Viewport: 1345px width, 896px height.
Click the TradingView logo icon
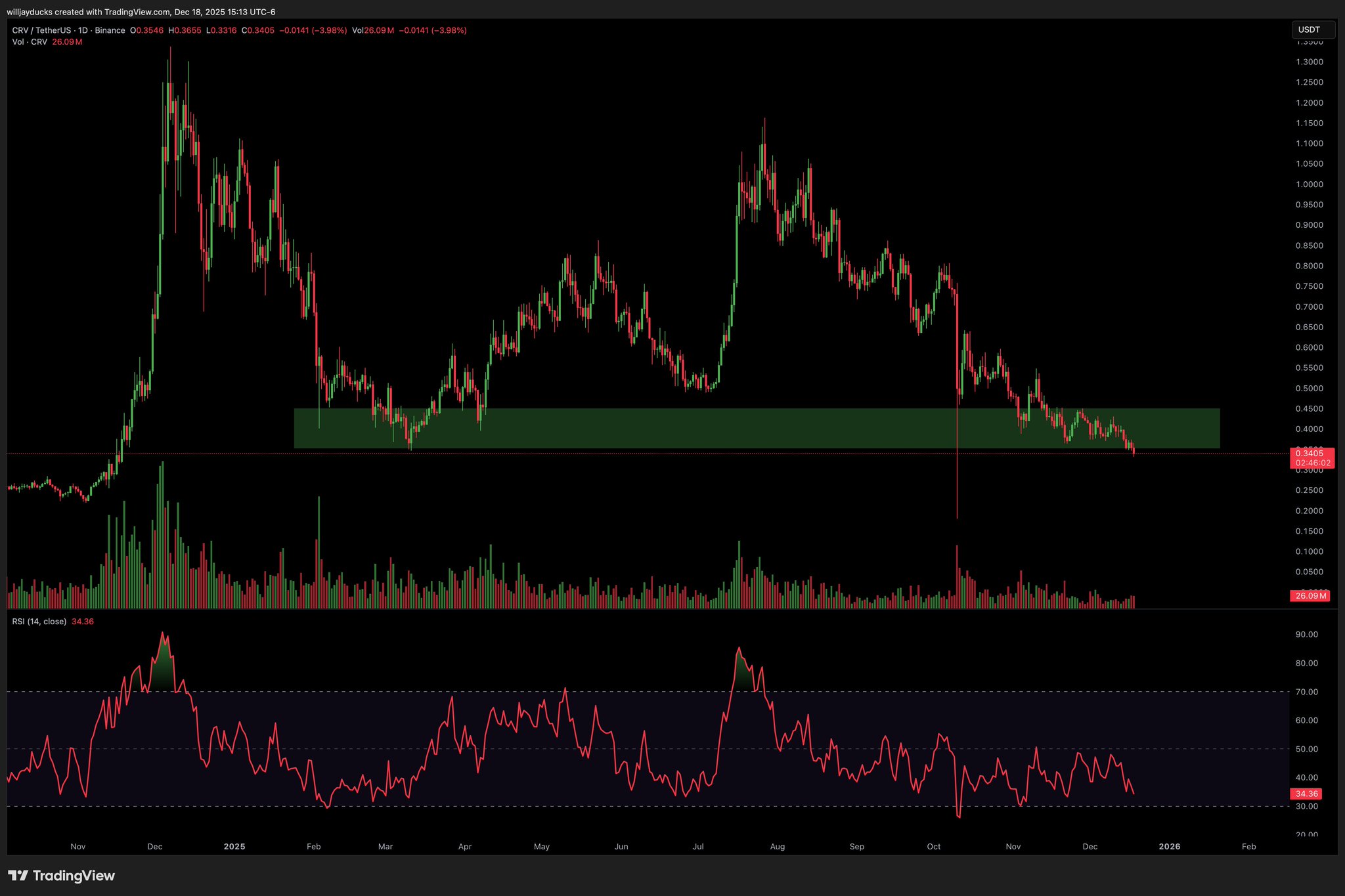[18, 876]
